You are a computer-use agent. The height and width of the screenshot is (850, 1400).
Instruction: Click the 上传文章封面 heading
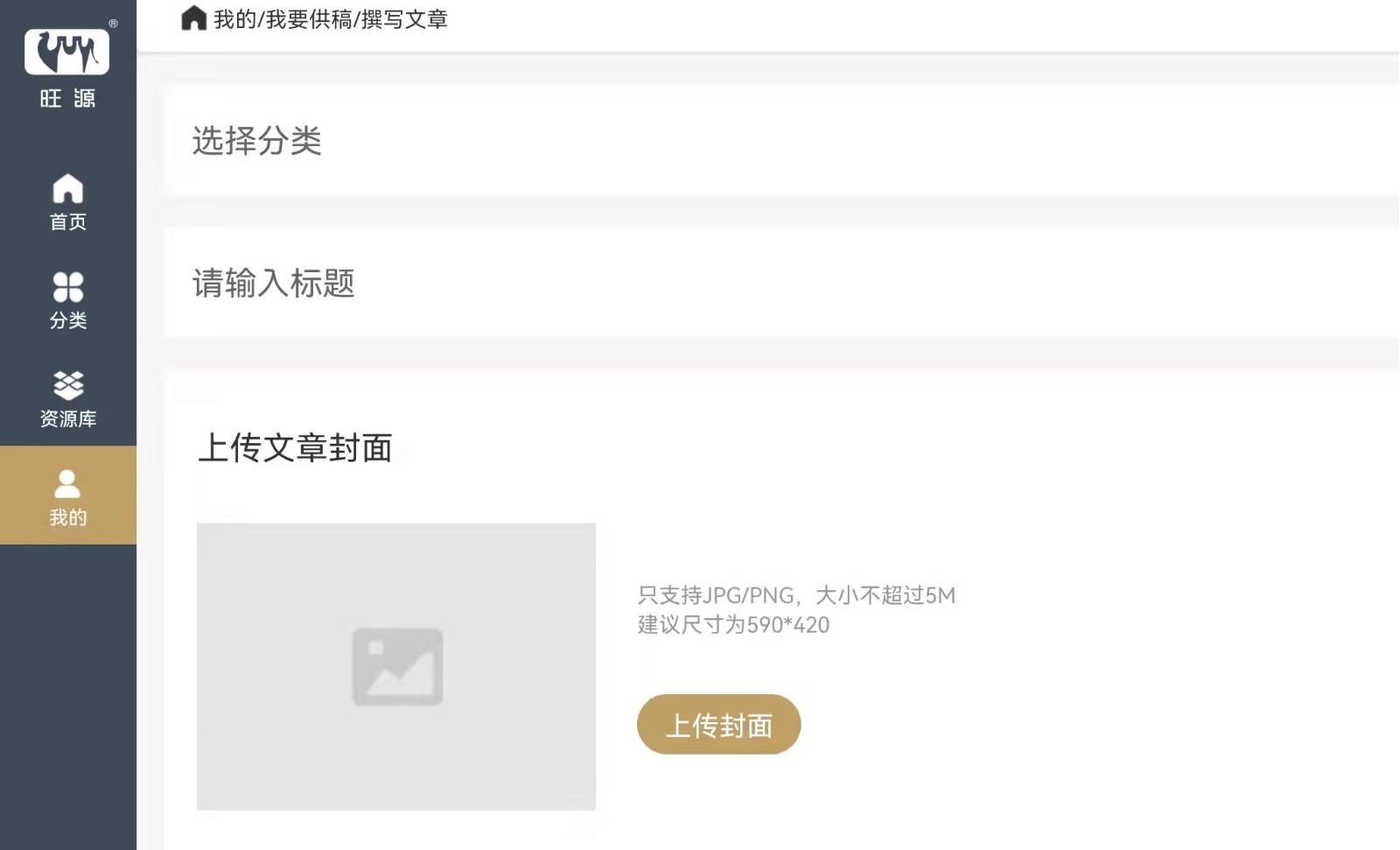pos(295,448)
